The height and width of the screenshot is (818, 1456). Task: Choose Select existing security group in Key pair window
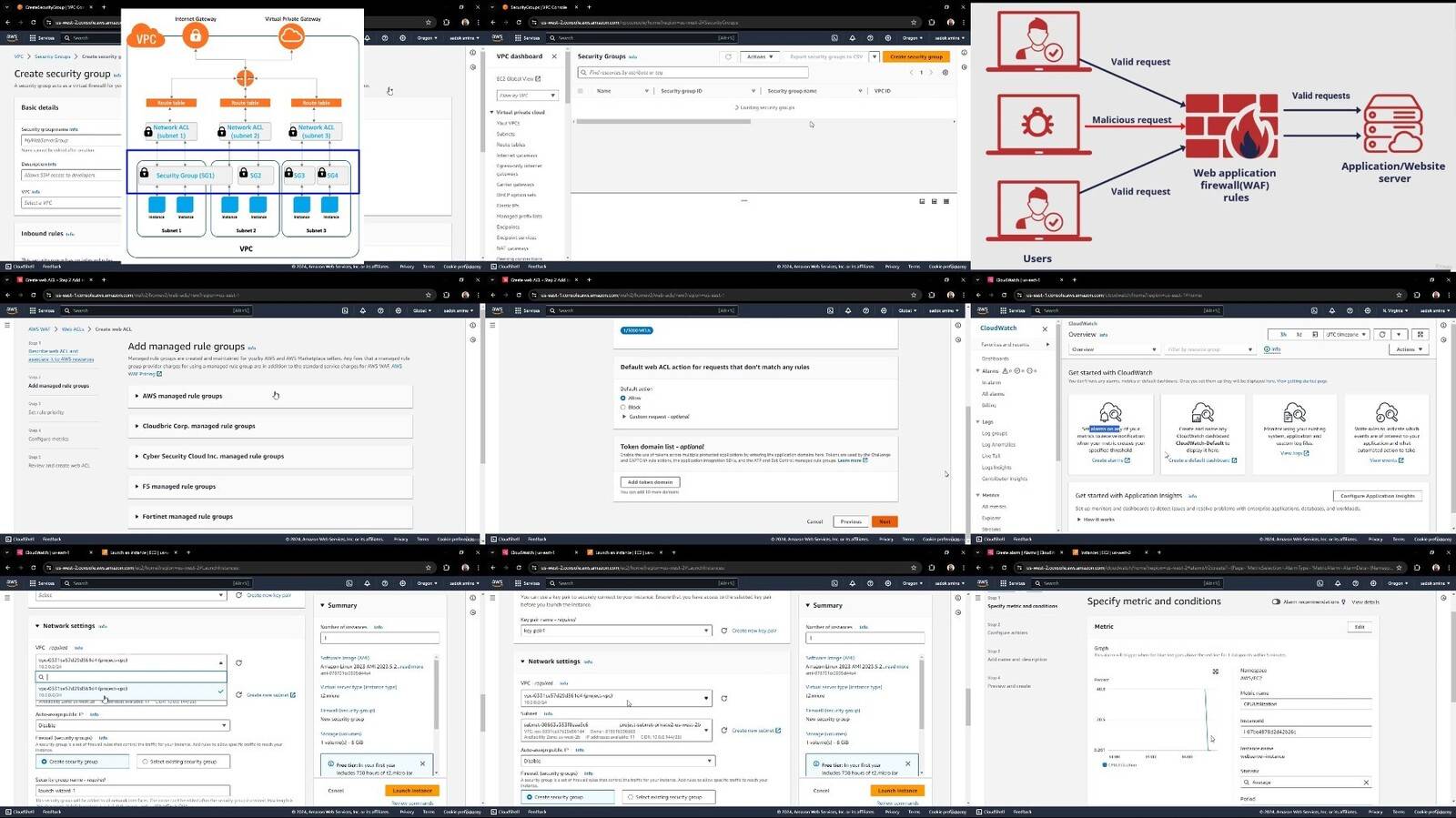coord(630,797)
